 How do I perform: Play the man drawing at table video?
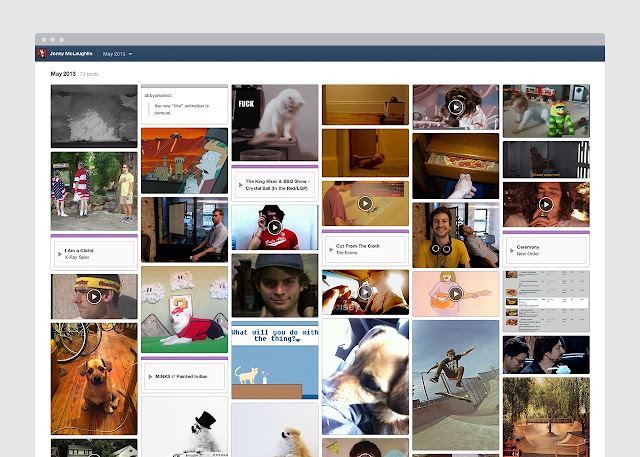365,203
